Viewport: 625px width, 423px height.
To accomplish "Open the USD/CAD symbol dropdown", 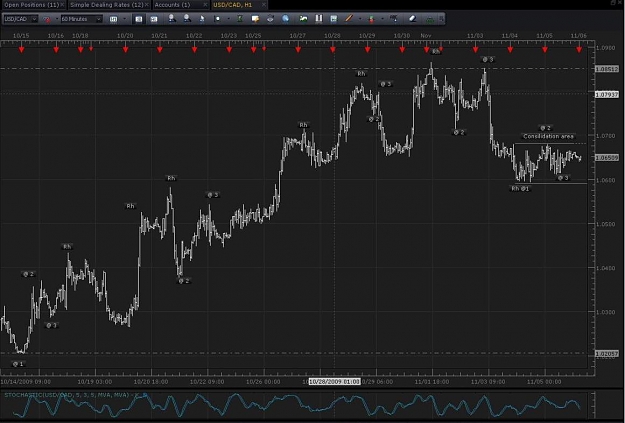I will [20, 19].
